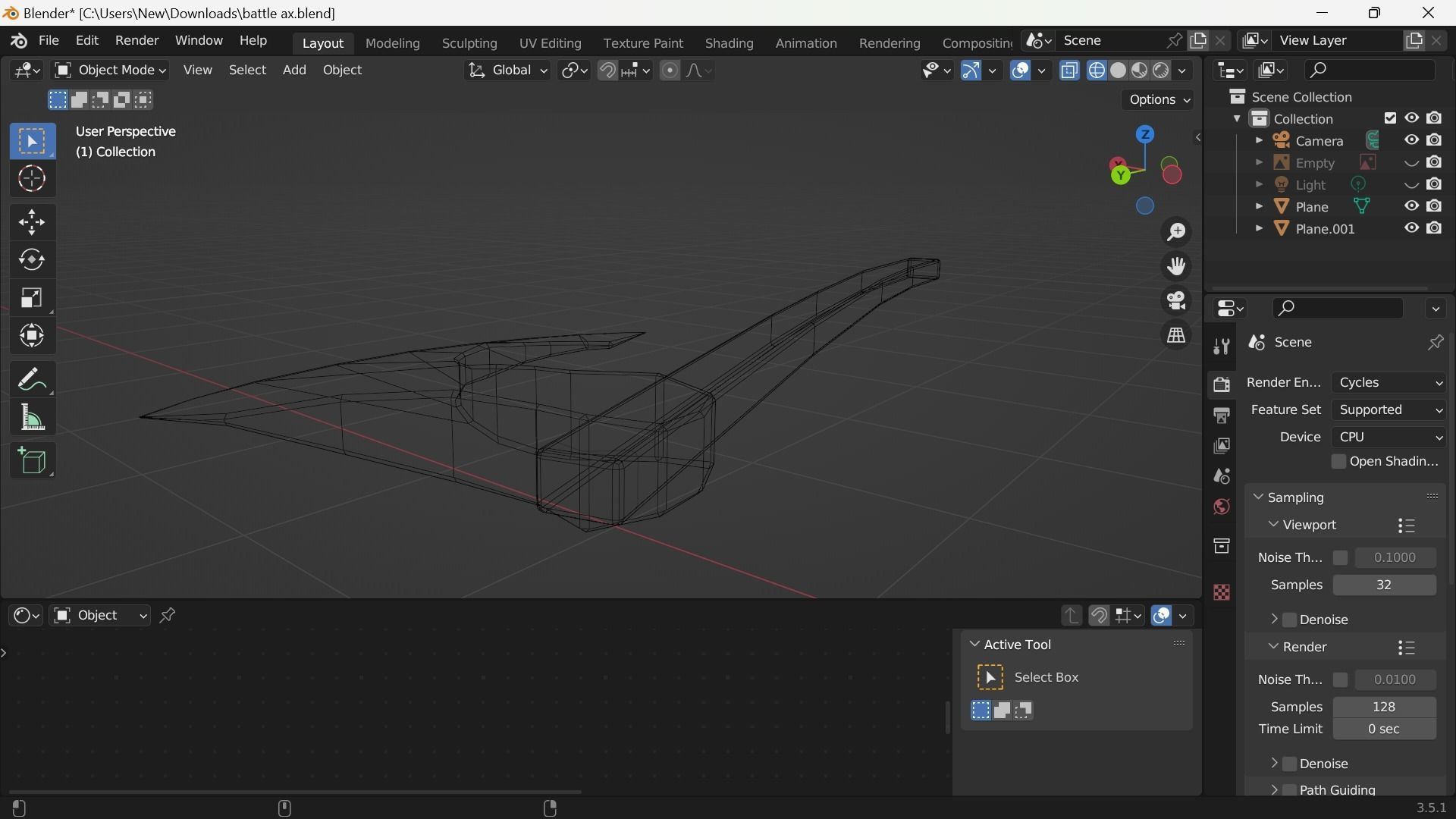Activate the Move tool
This screenshot has height=819, width=1456.
coord(32,222)
